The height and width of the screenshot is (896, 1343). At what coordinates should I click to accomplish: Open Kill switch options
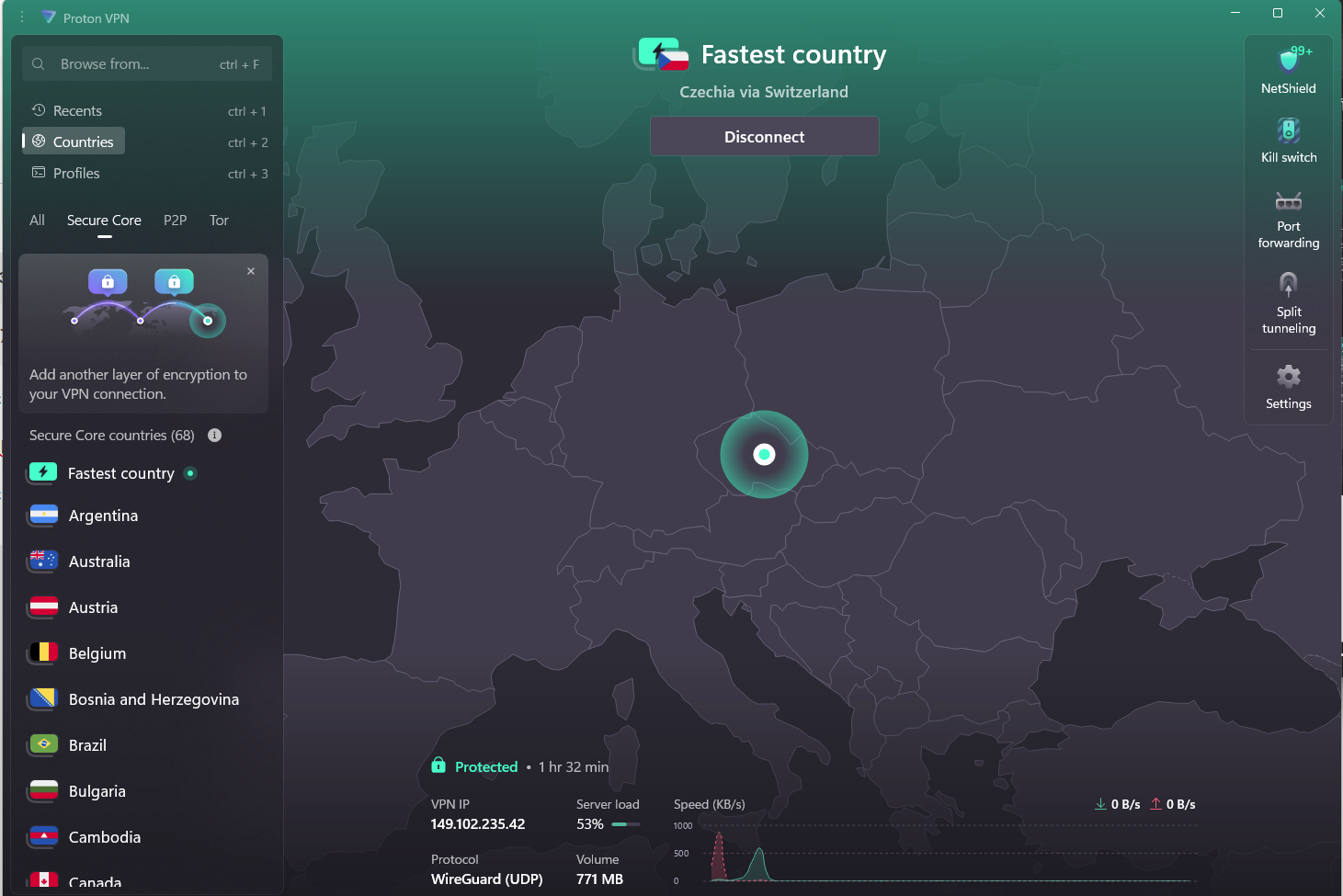tap(1288, 130)
